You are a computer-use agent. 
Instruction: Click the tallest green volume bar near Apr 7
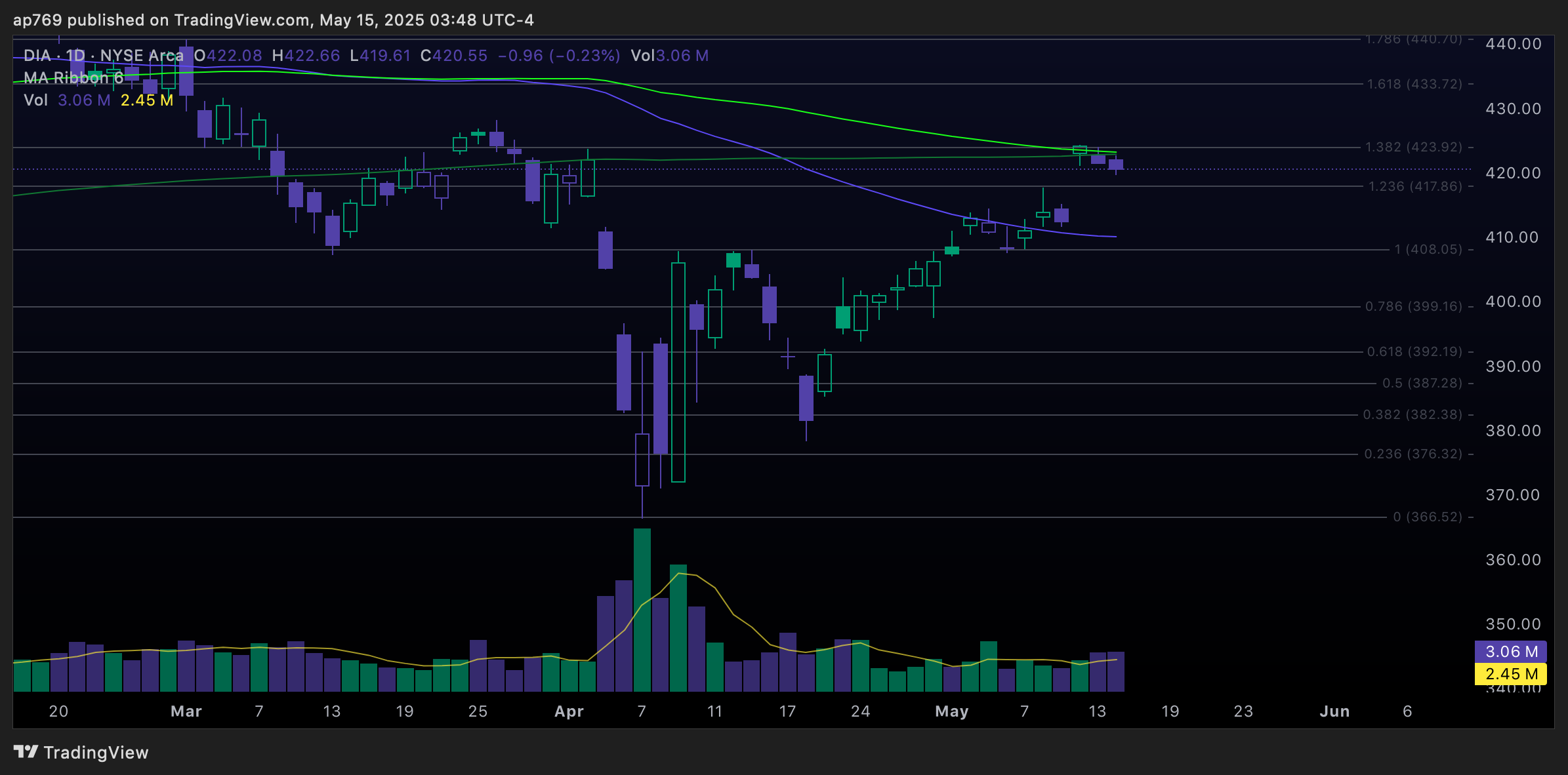click(642, 610)
